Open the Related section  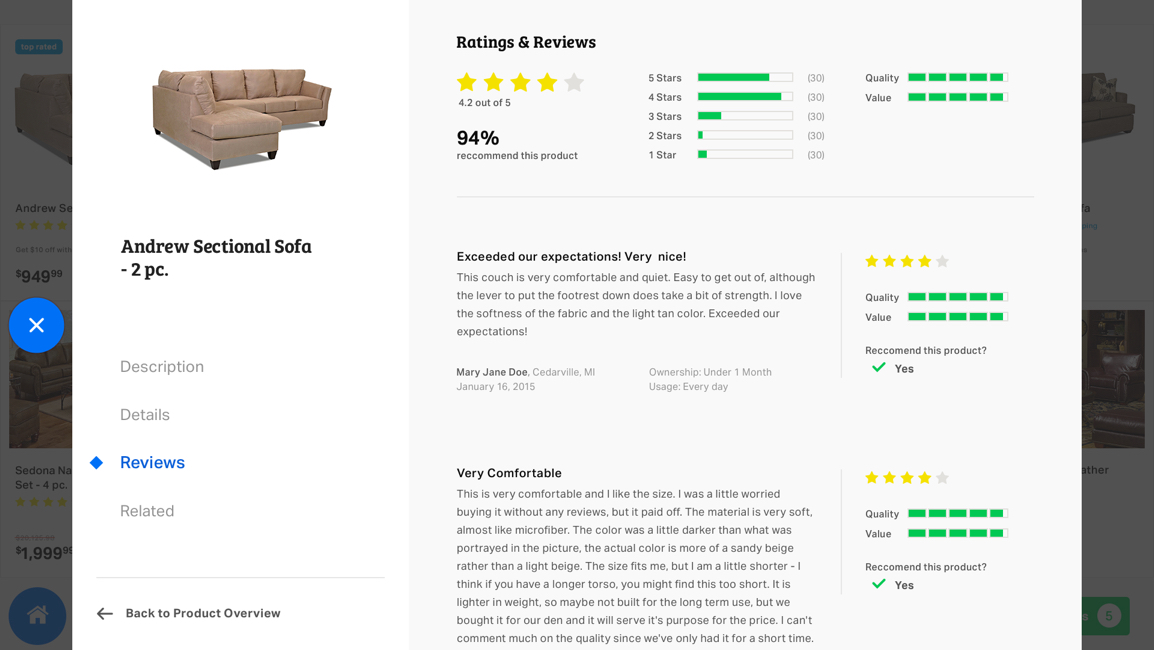[x=147, y=511]
